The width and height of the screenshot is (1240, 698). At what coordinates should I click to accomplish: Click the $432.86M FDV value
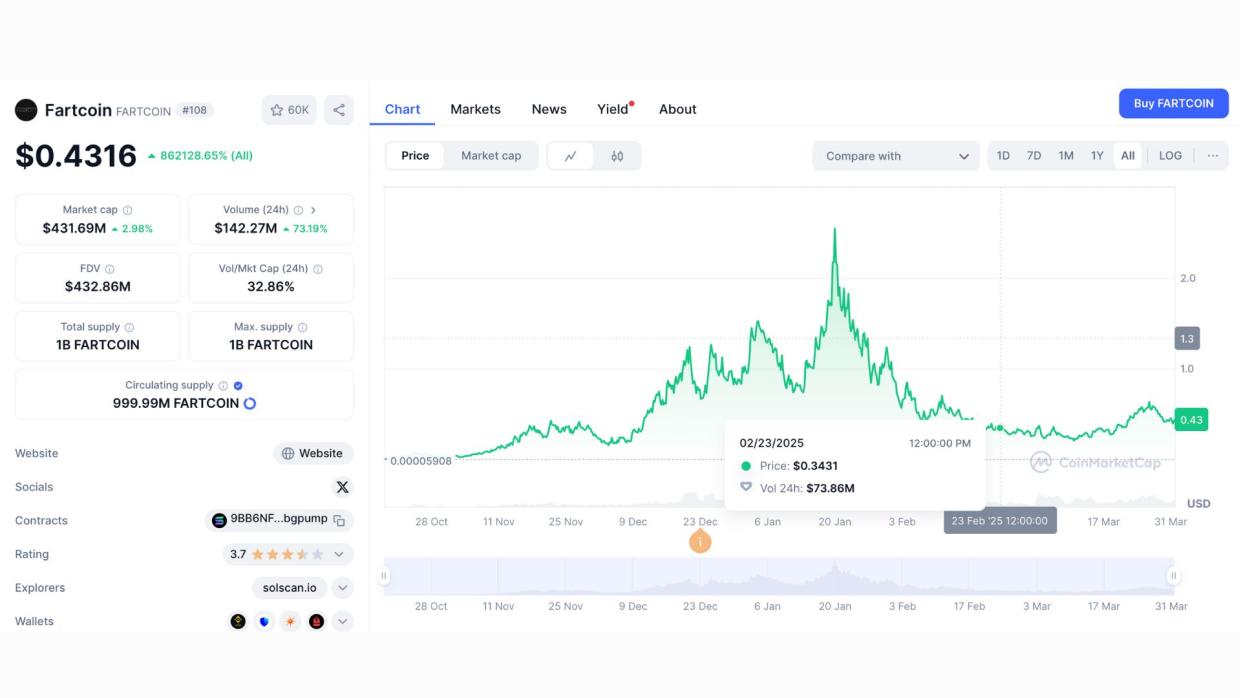point(98,286)
